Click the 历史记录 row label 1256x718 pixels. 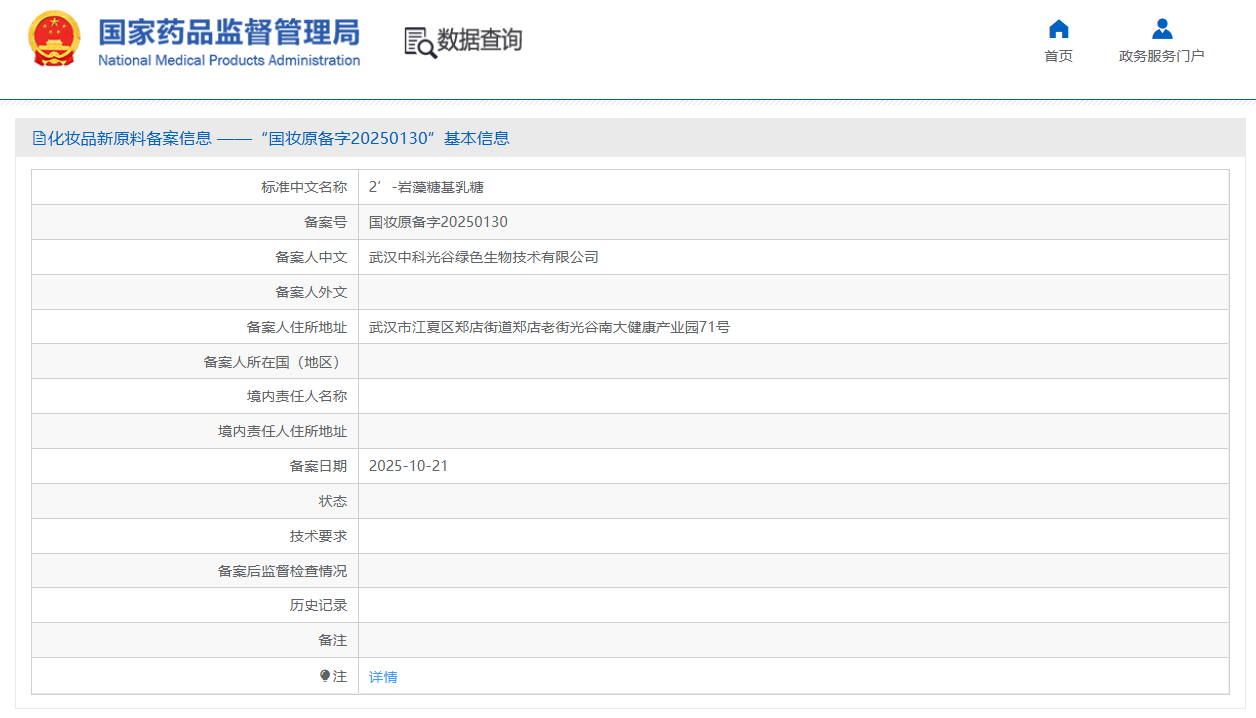(318, 605)
